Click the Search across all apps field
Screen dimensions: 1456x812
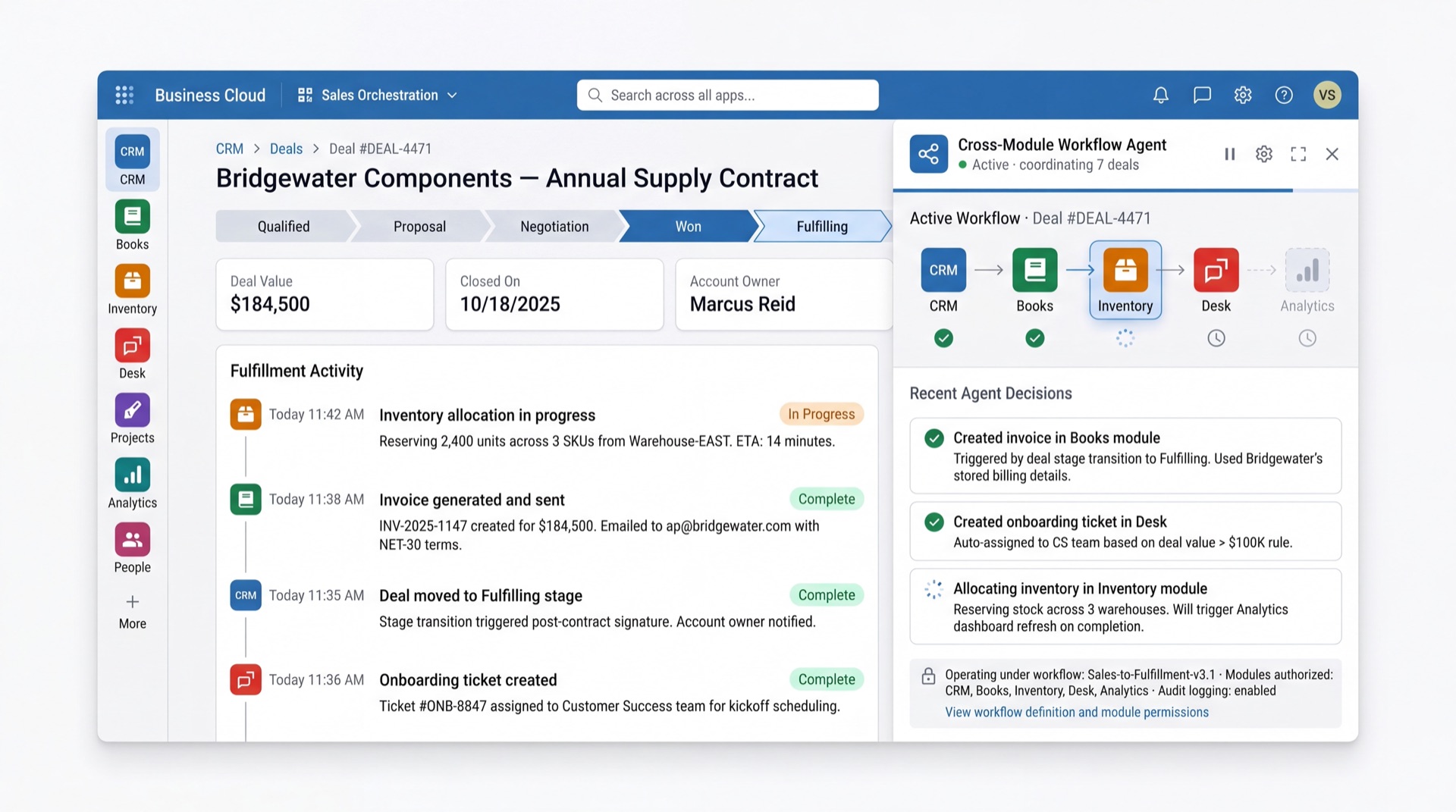[727, 95]
